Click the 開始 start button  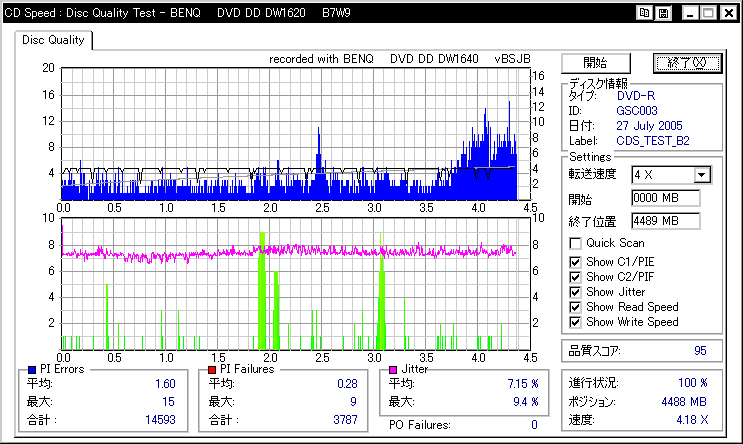pyautogui.click(x=596, y=63)
